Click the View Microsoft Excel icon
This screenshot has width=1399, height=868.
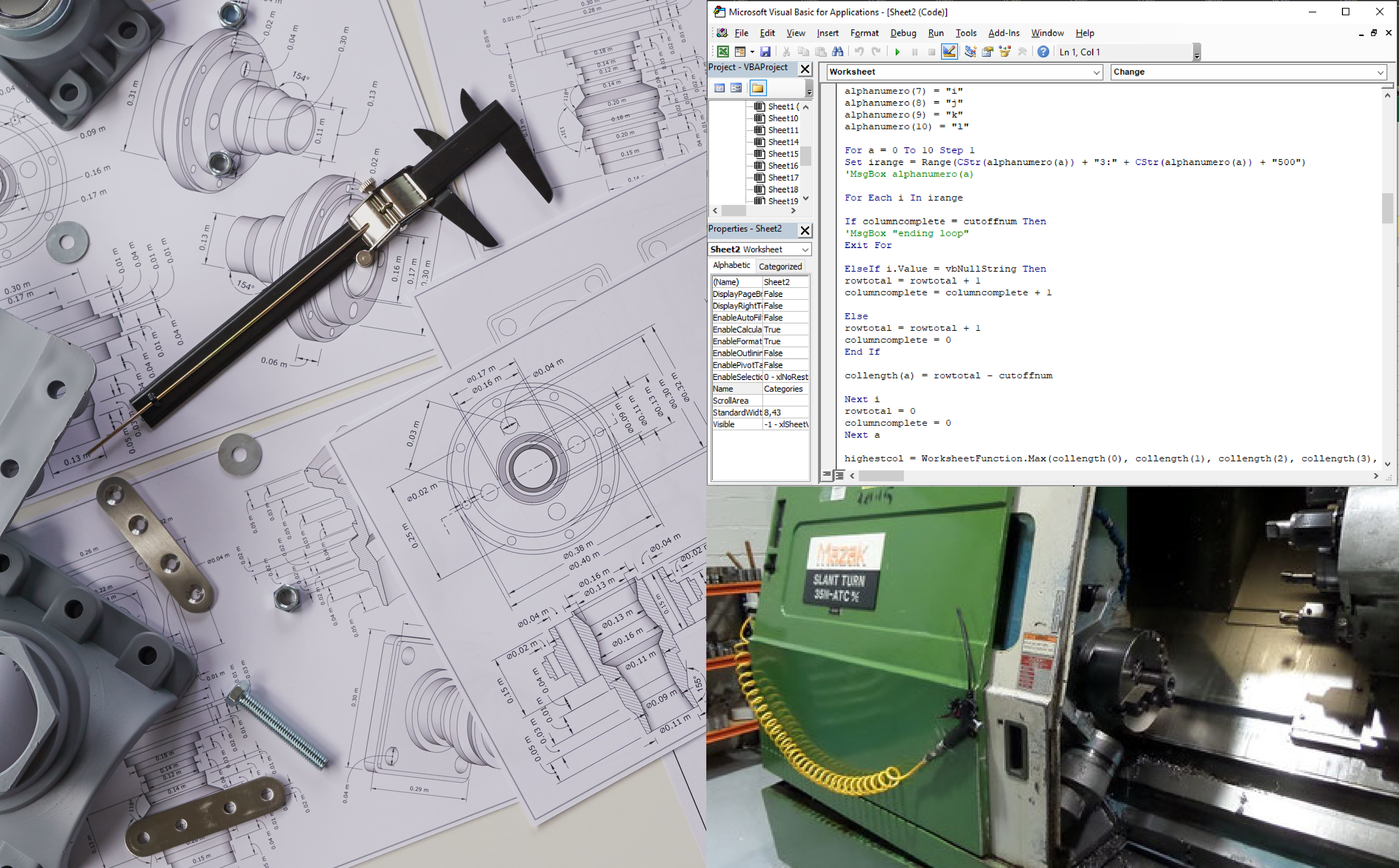coord(723,52)
